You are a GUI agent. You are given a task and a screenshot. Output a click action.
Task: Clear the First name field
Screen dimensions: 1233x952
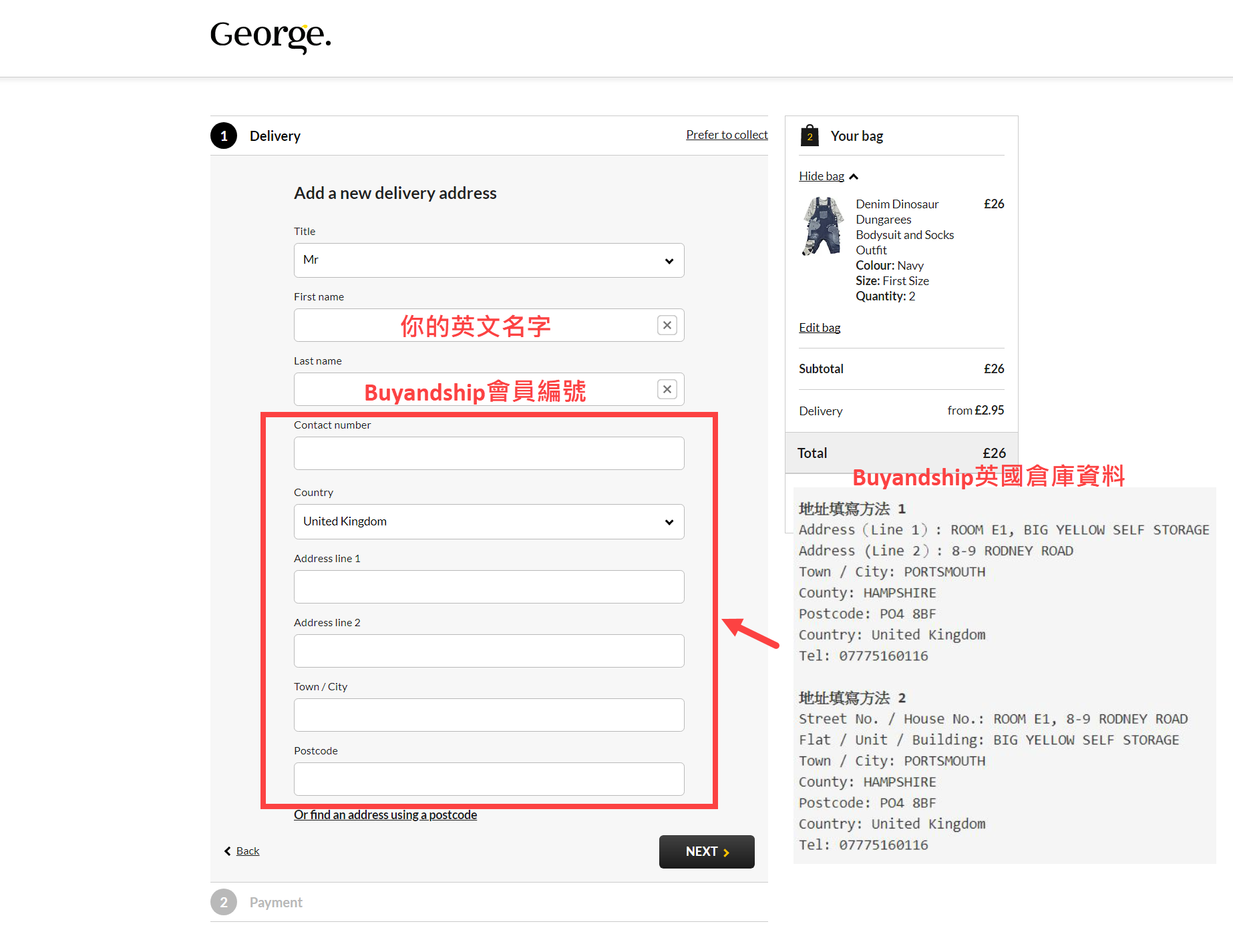pos(667,325)
